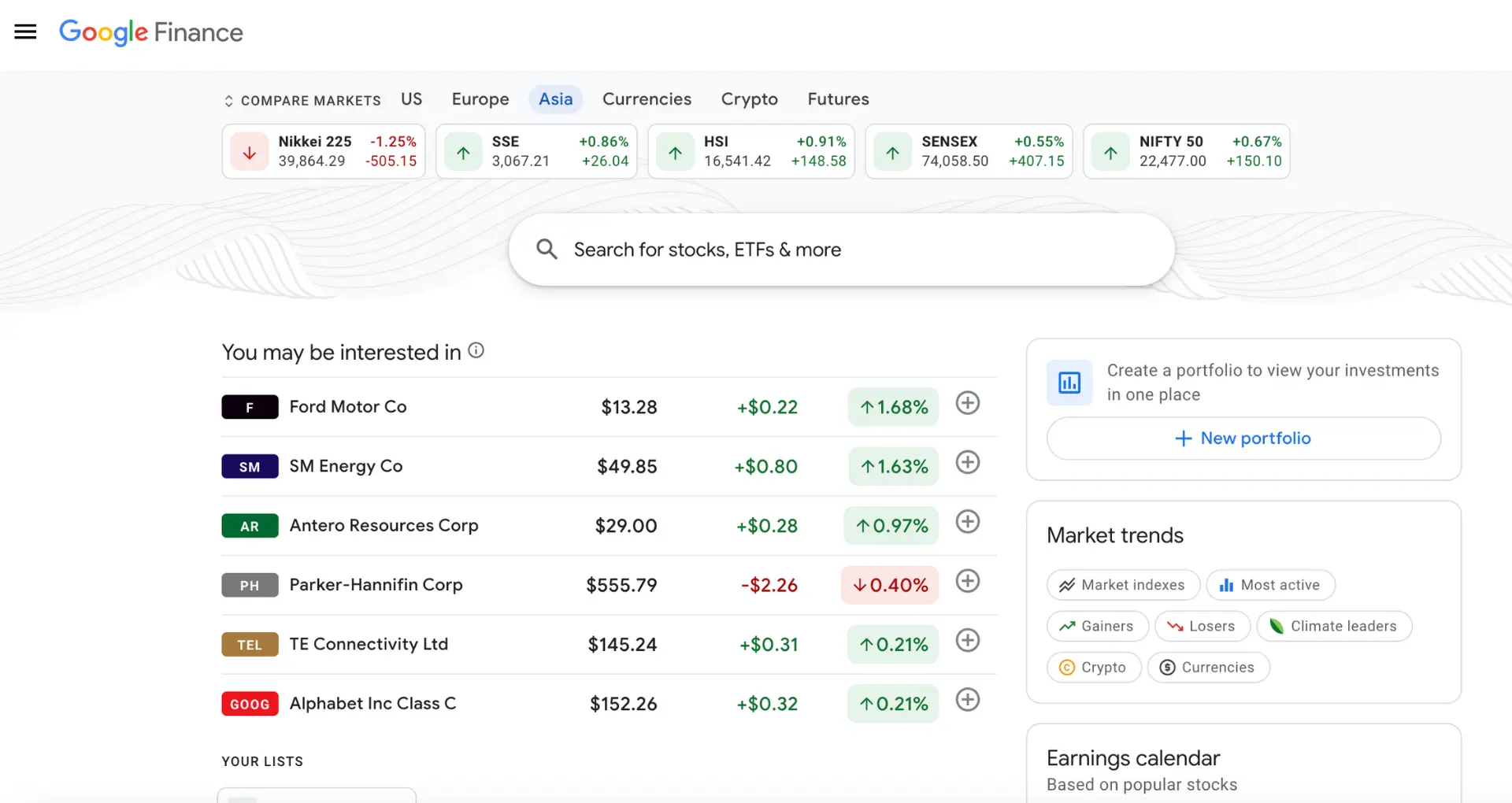Open Most active trend chip
This screenshot has width=1512, height=803.
(1270, 585)
